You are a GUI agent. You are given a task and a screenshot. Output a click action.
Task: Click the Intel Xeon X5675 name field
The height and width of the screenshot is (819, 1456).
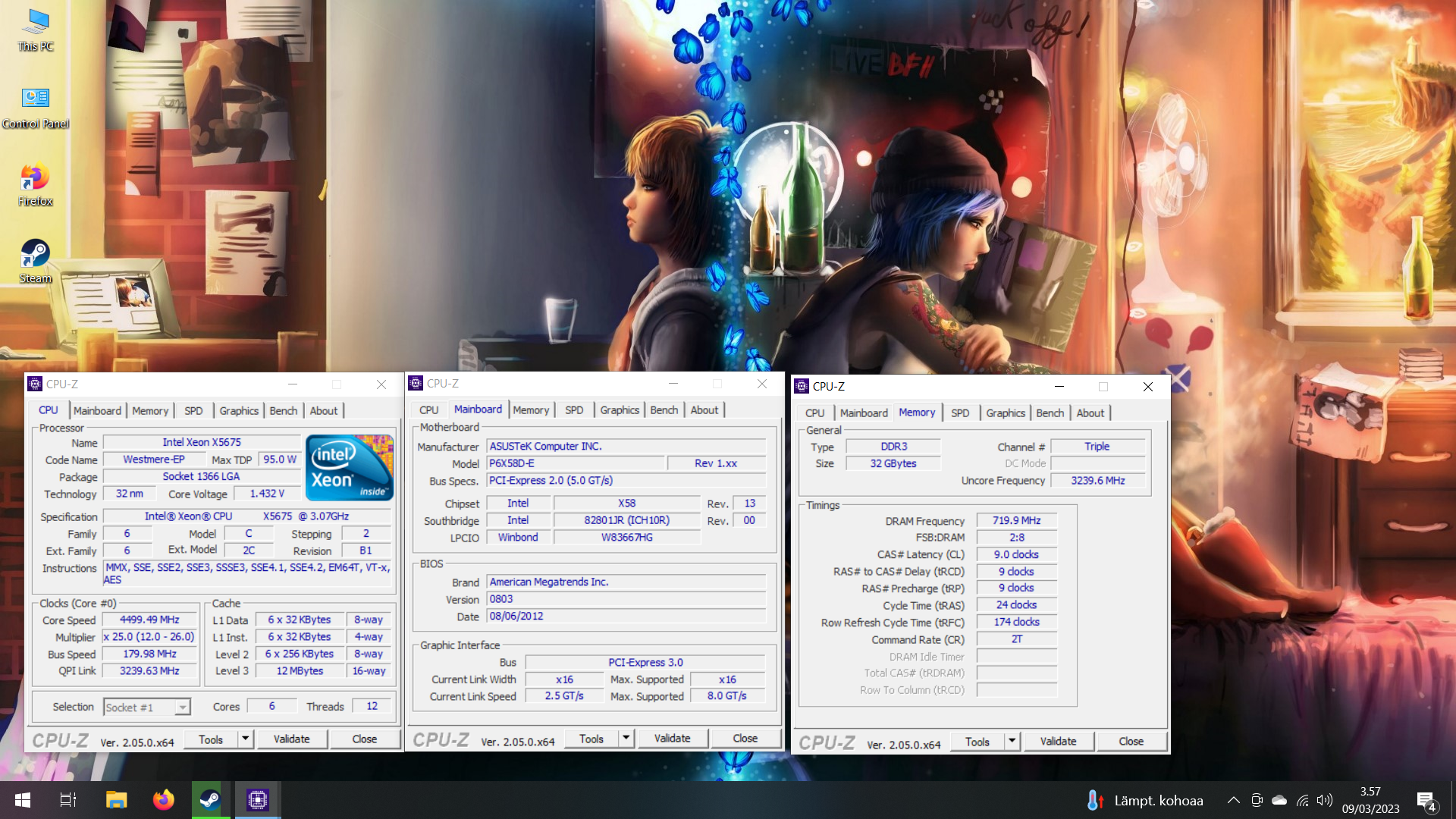[202, 442]
